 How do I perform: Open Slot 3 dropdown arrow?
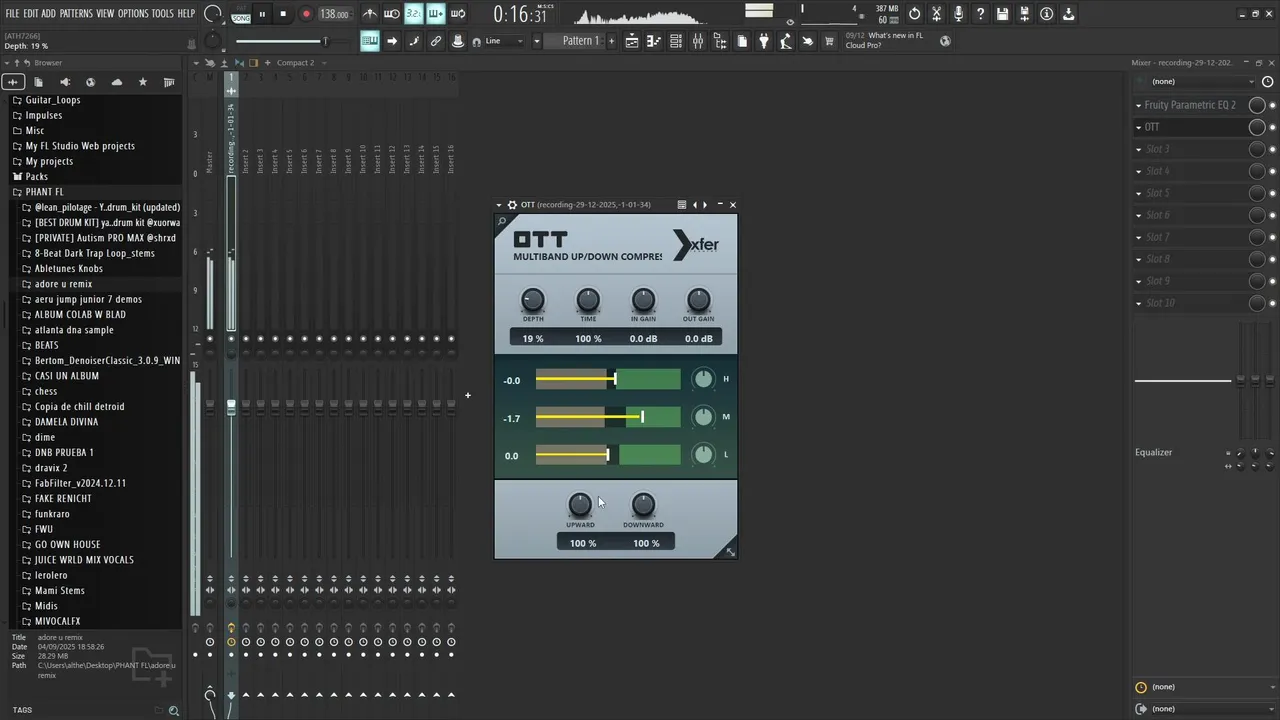pyautogui.click(x=1139, y=149)
